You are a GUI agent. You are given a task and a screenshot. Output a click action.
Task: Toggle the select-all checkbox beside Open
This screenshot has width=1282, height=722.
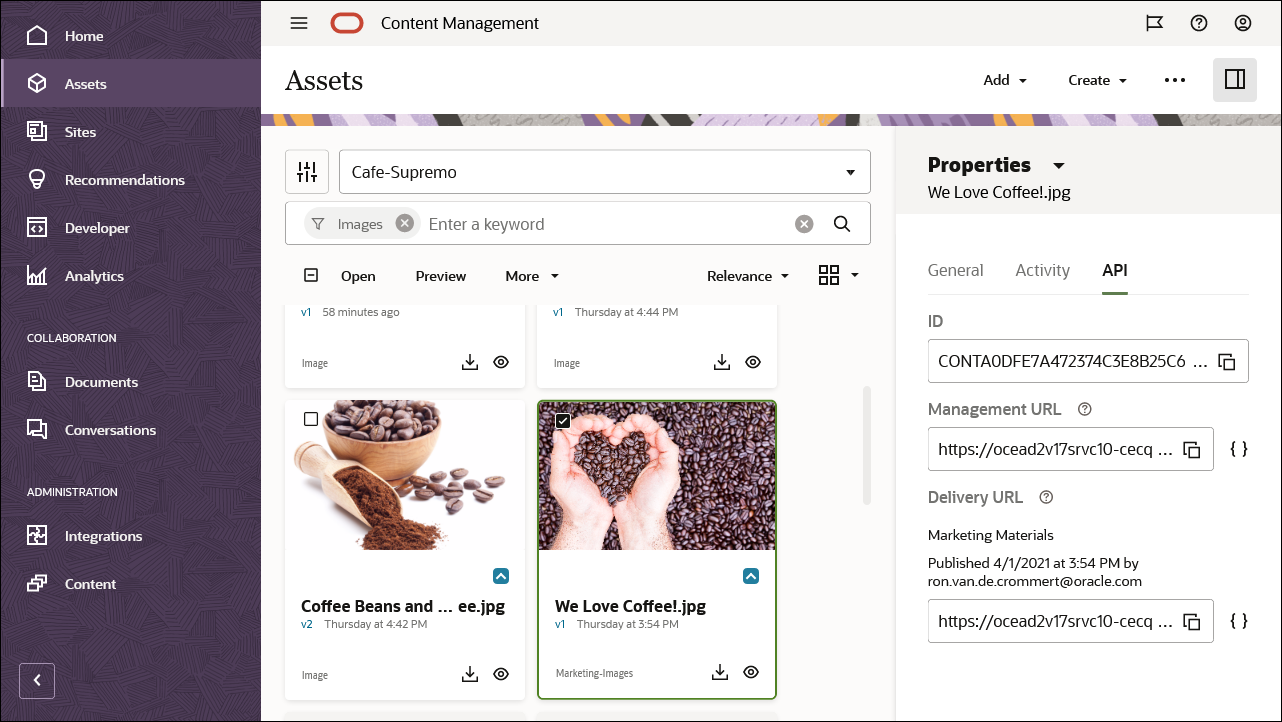311,276
